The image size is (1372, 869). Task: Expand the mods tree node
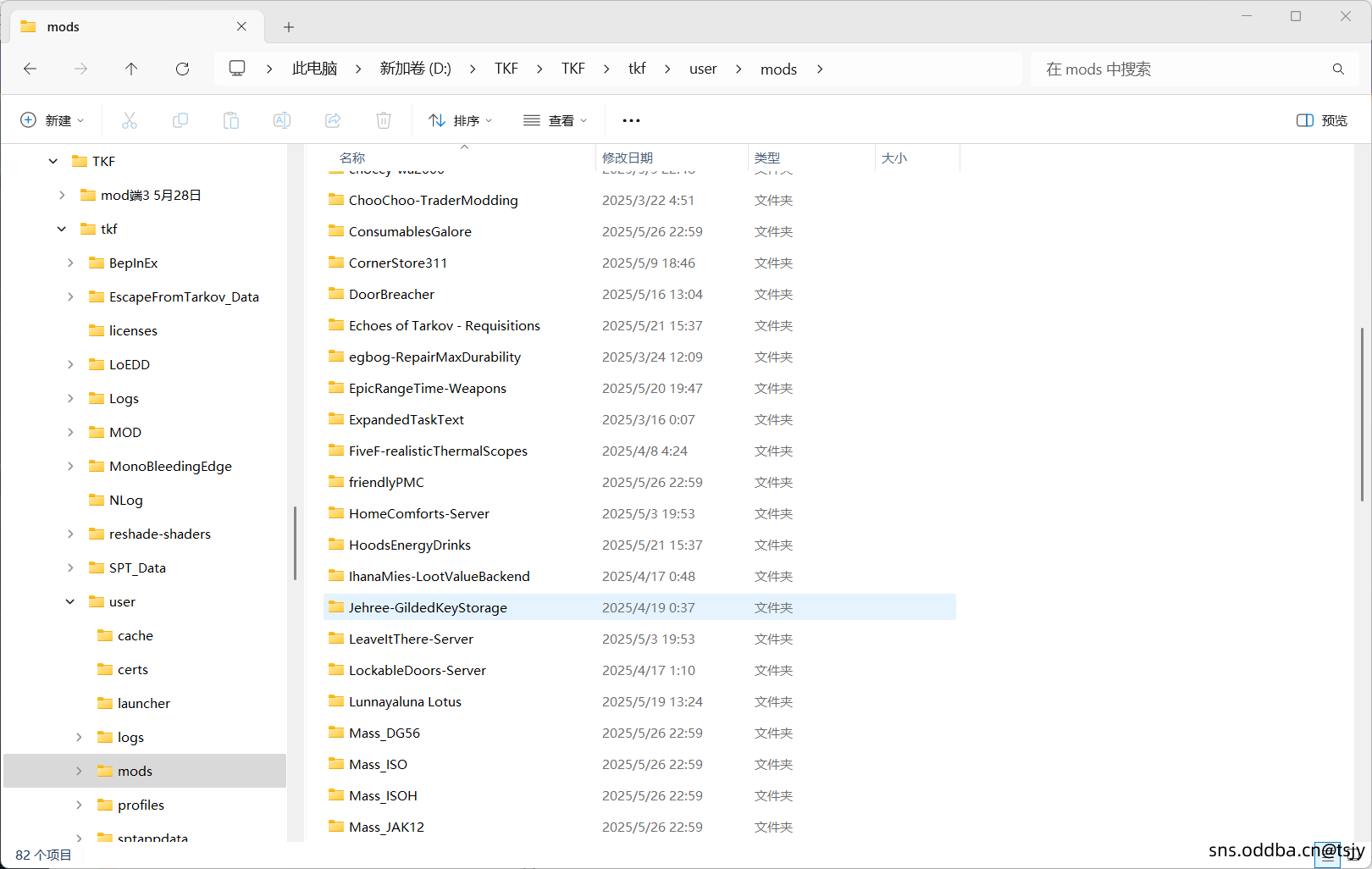point(79,771)
